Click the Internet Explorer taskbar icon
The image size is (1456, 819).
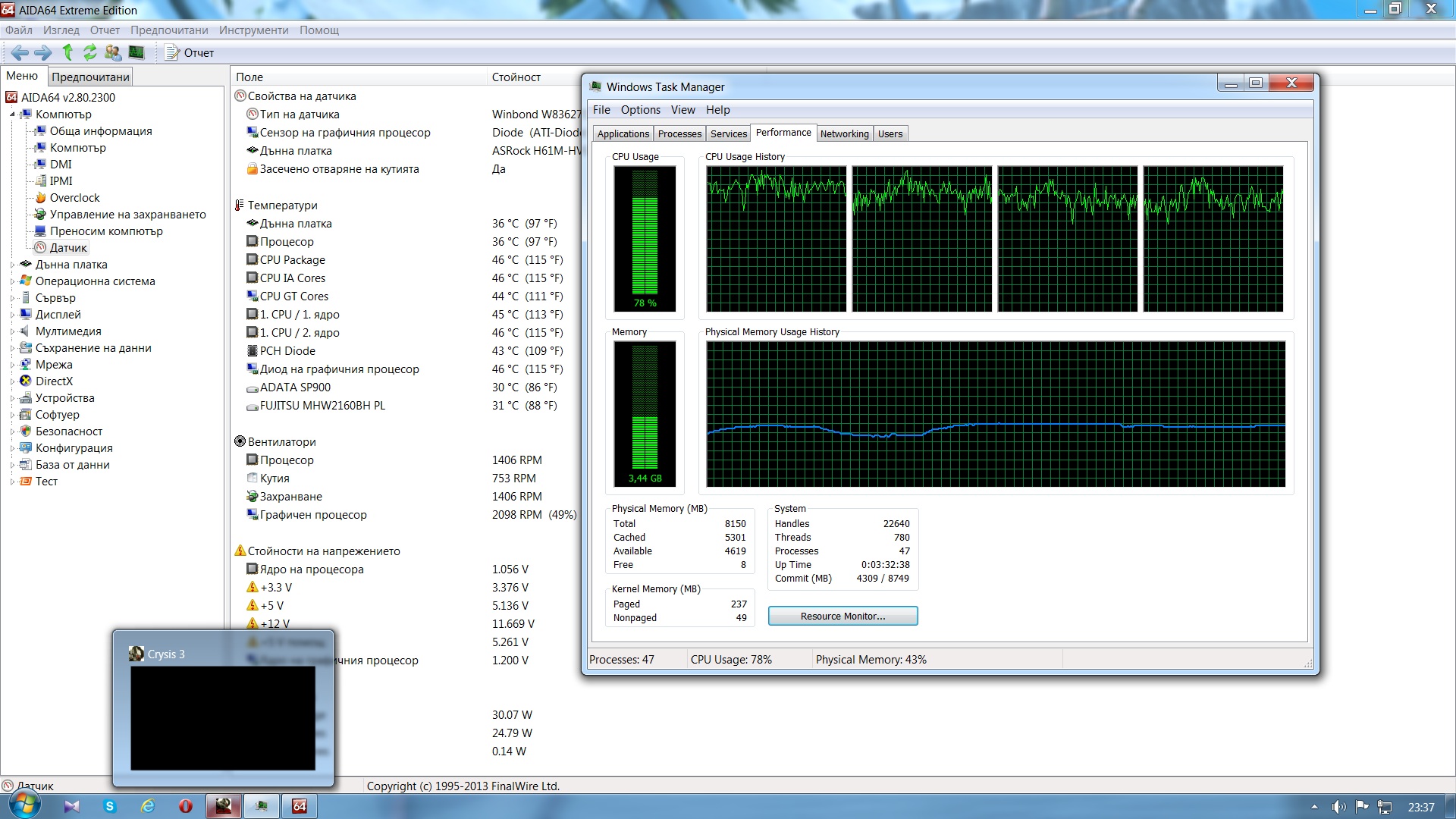coord(148,806)
